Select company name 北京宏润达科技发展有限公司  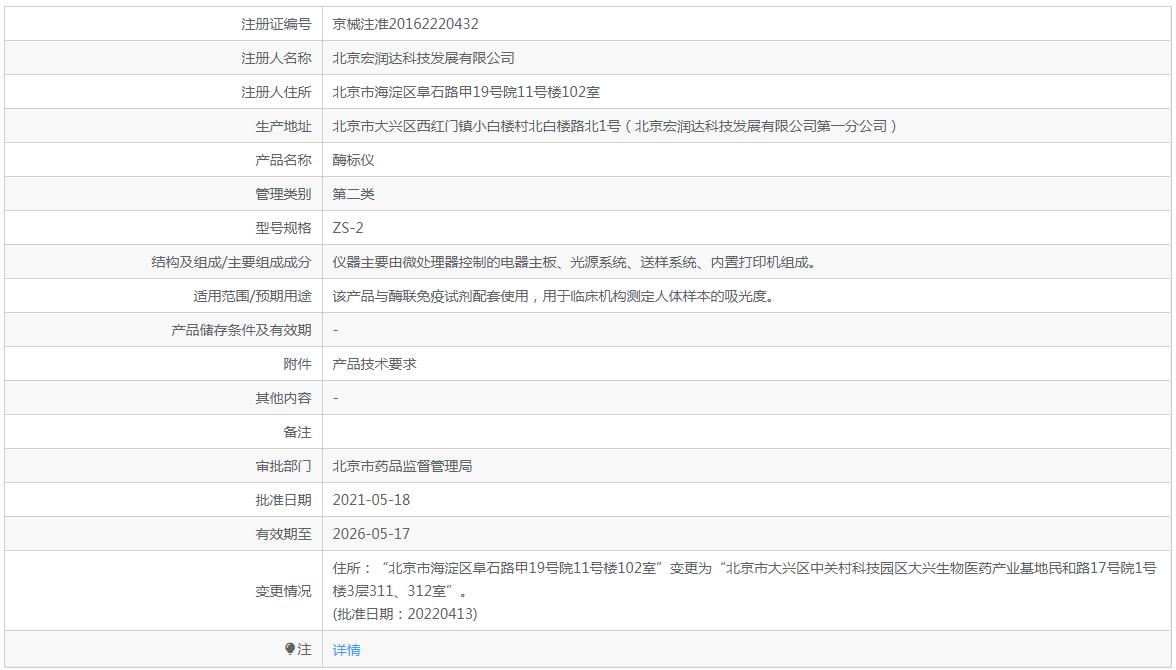(x=424, y=58)
